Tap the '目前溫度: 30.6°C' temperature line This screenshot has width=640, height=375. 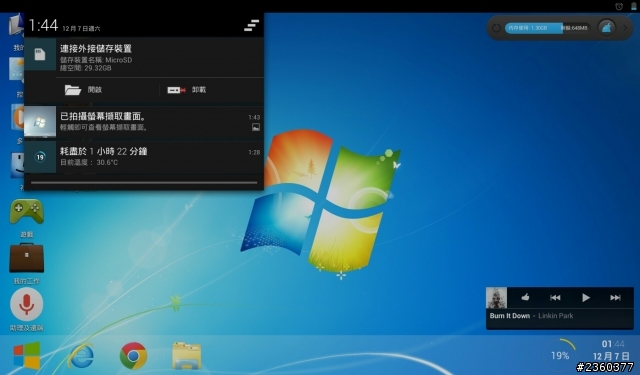pos(89,162)
